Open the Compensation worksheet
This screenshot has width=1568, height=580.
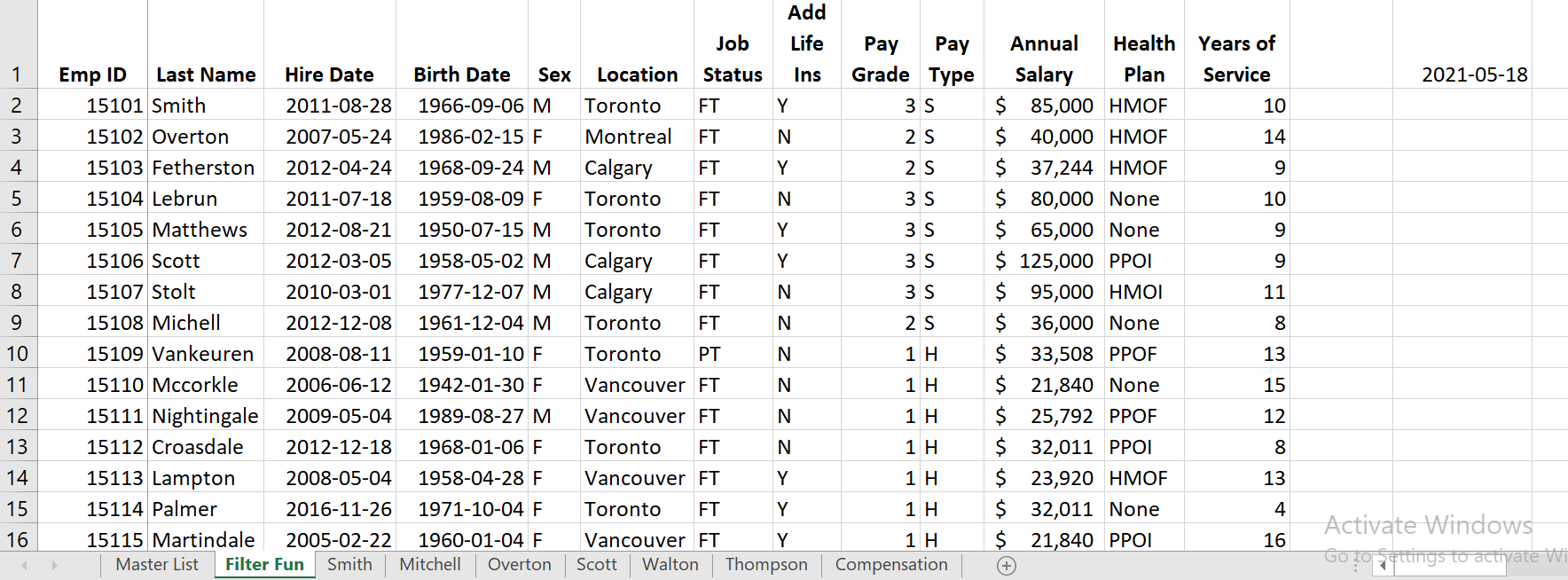890,565
